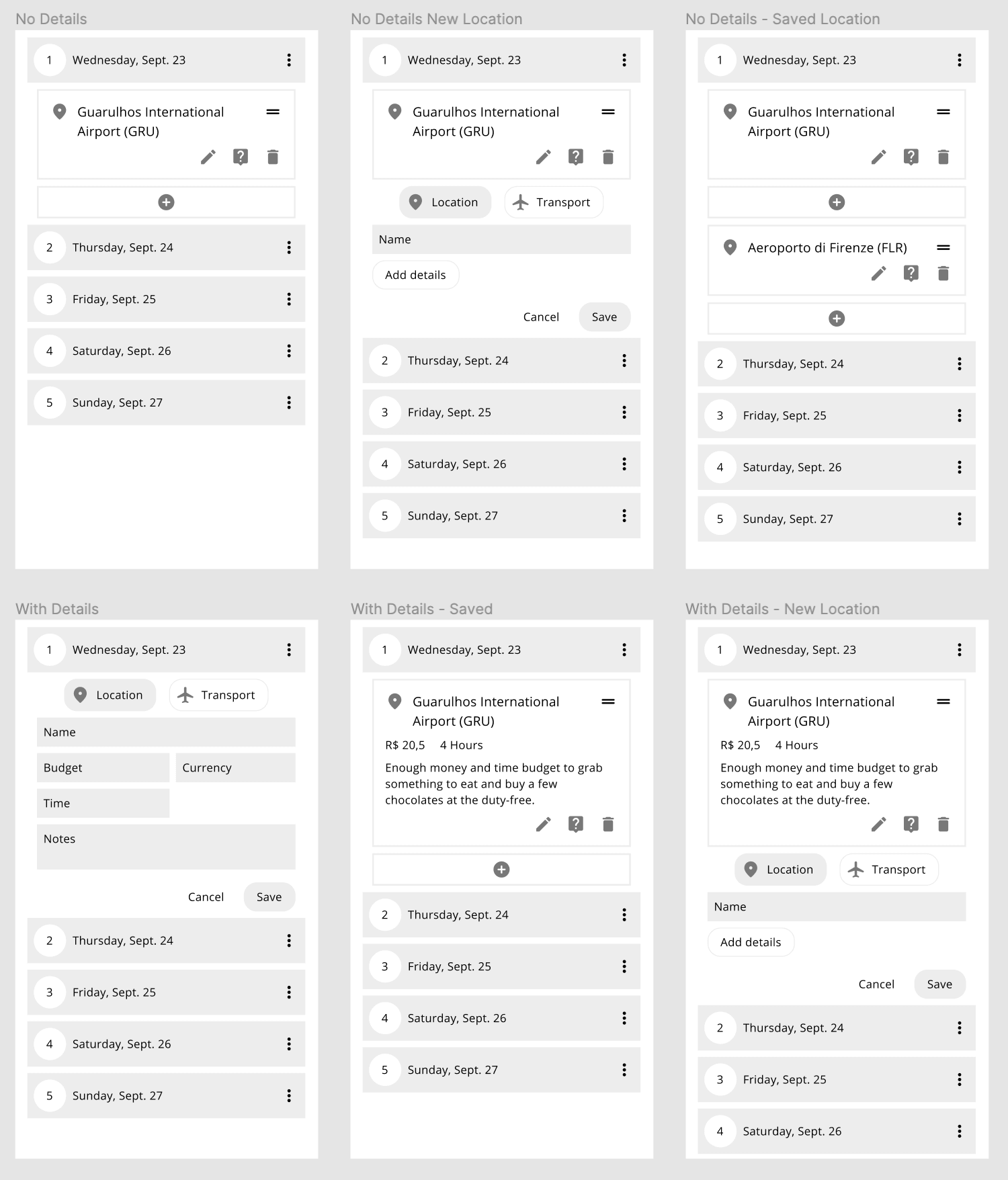This screenshot has height=1180, width=1008.
Task: Select Location chip in No Details New Location panel
Action: [x=445, y=202]
